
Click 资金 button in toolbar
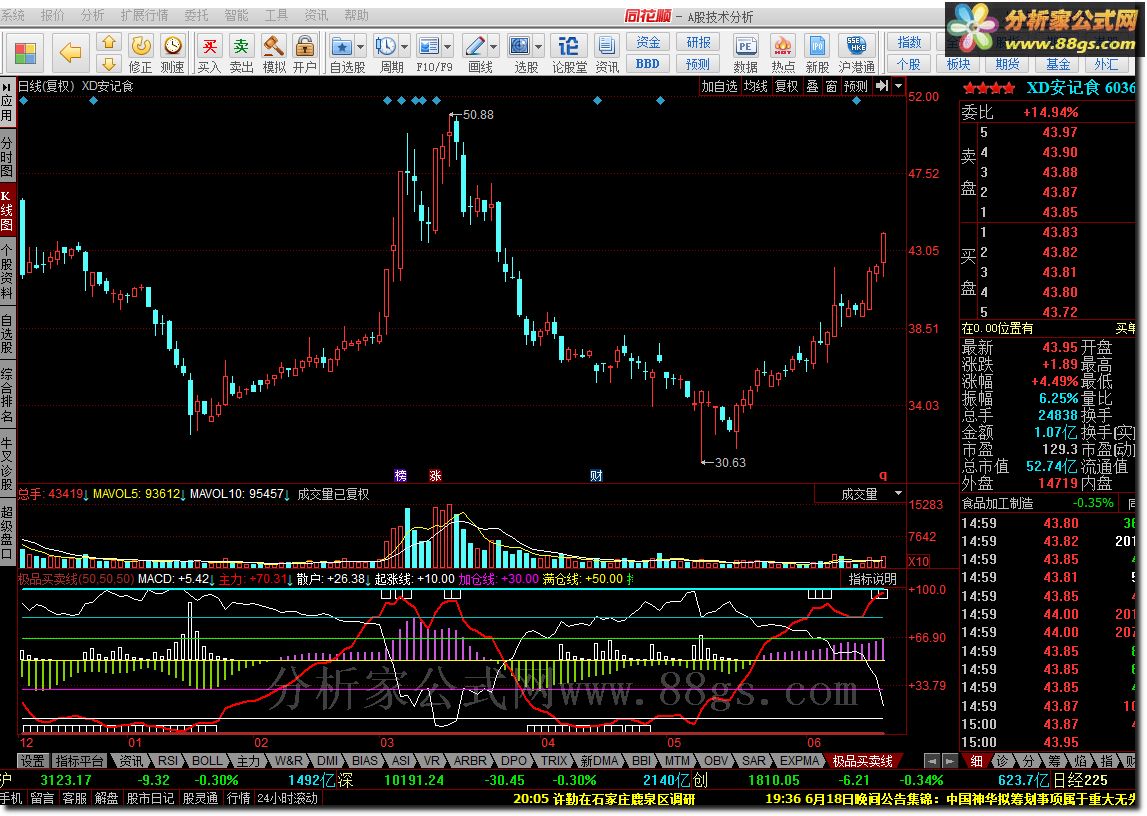pos(647,42)
